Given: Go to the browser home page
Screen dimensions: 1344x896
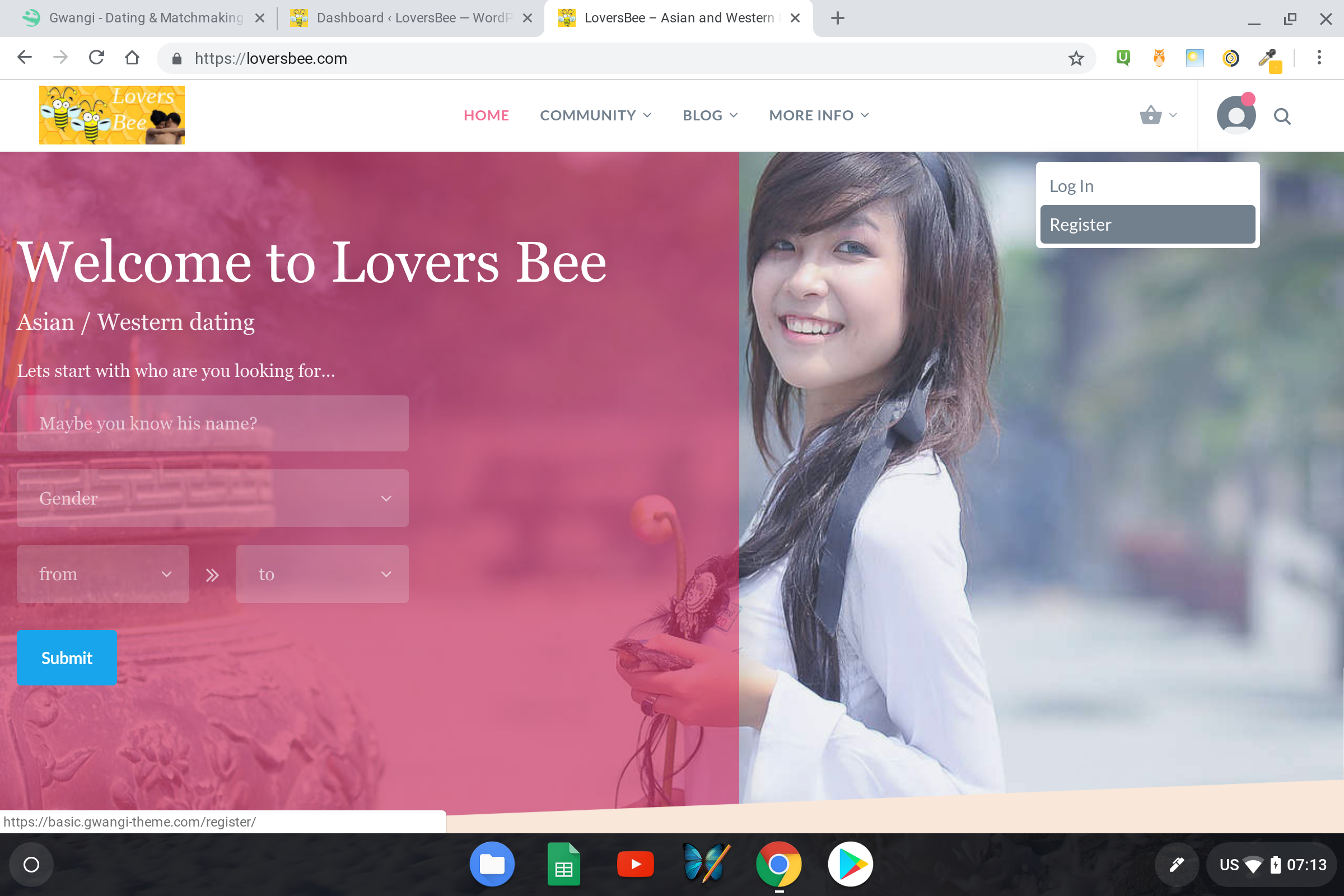Looking at the screenshot, I should tap(132, 58).
